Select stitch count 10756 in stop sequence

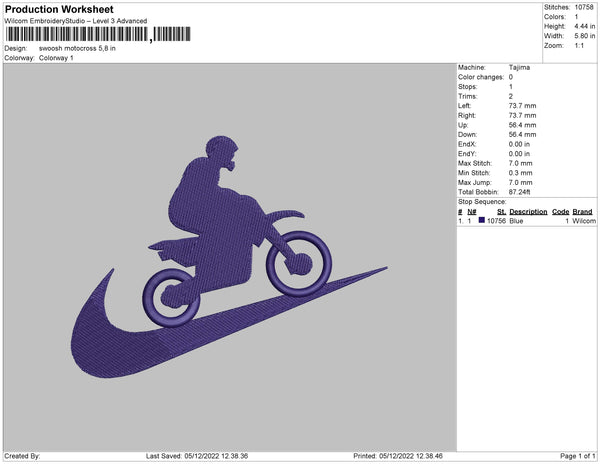[x=496, y=221]
